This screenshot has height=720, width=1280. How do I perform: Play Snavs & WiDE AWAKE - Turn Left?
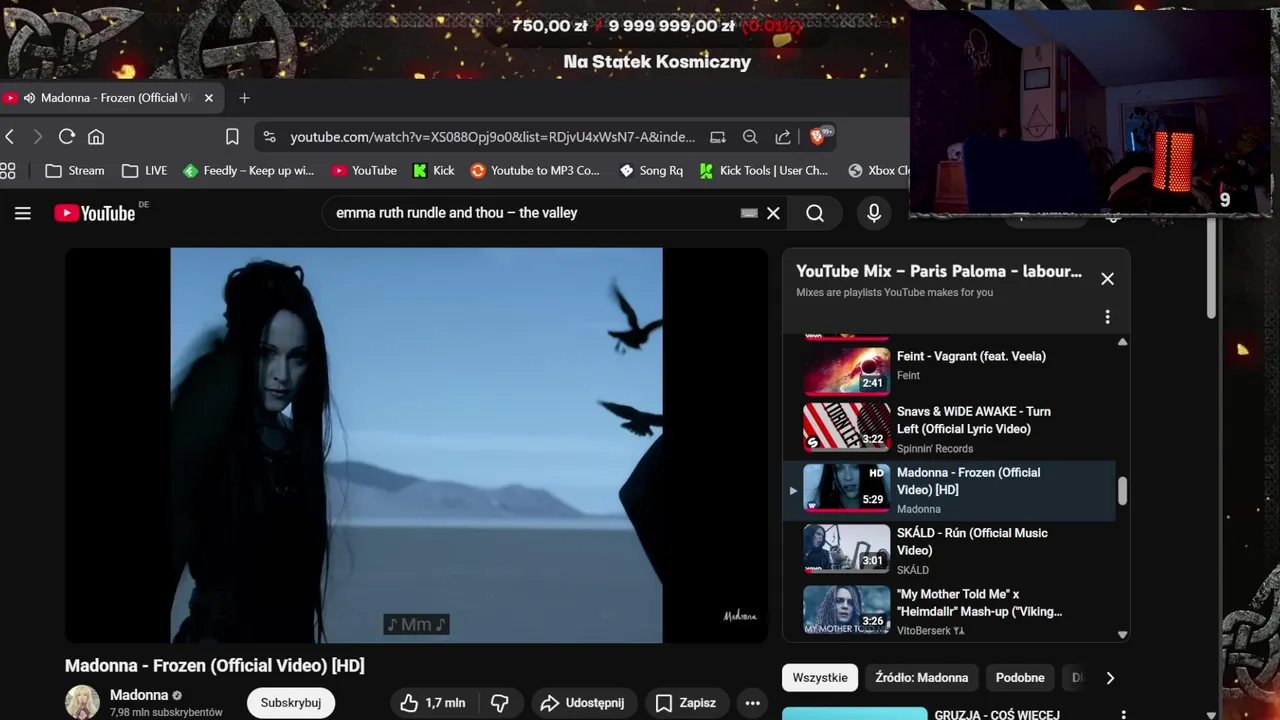950,428
